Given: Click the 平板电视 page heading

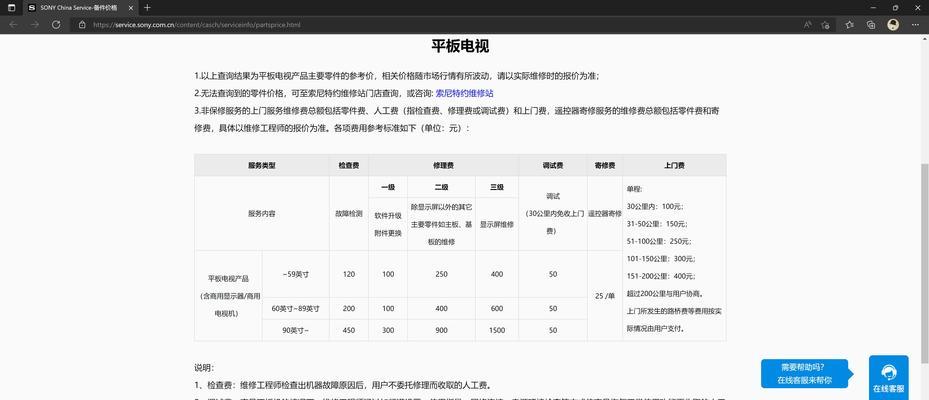Looking at the screenshot, I should pyautogui.click(x=460, y=46).
